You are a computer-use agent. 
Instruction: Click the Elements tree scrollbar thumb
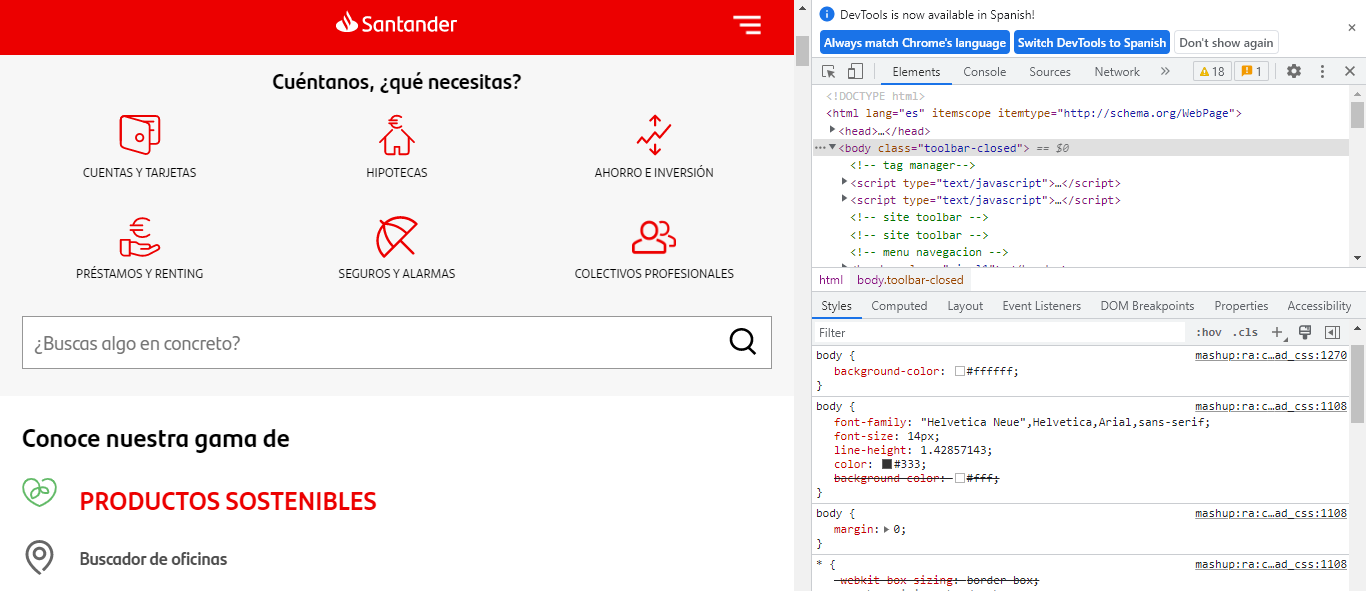pyautogui.click(x=1357, y=115)
